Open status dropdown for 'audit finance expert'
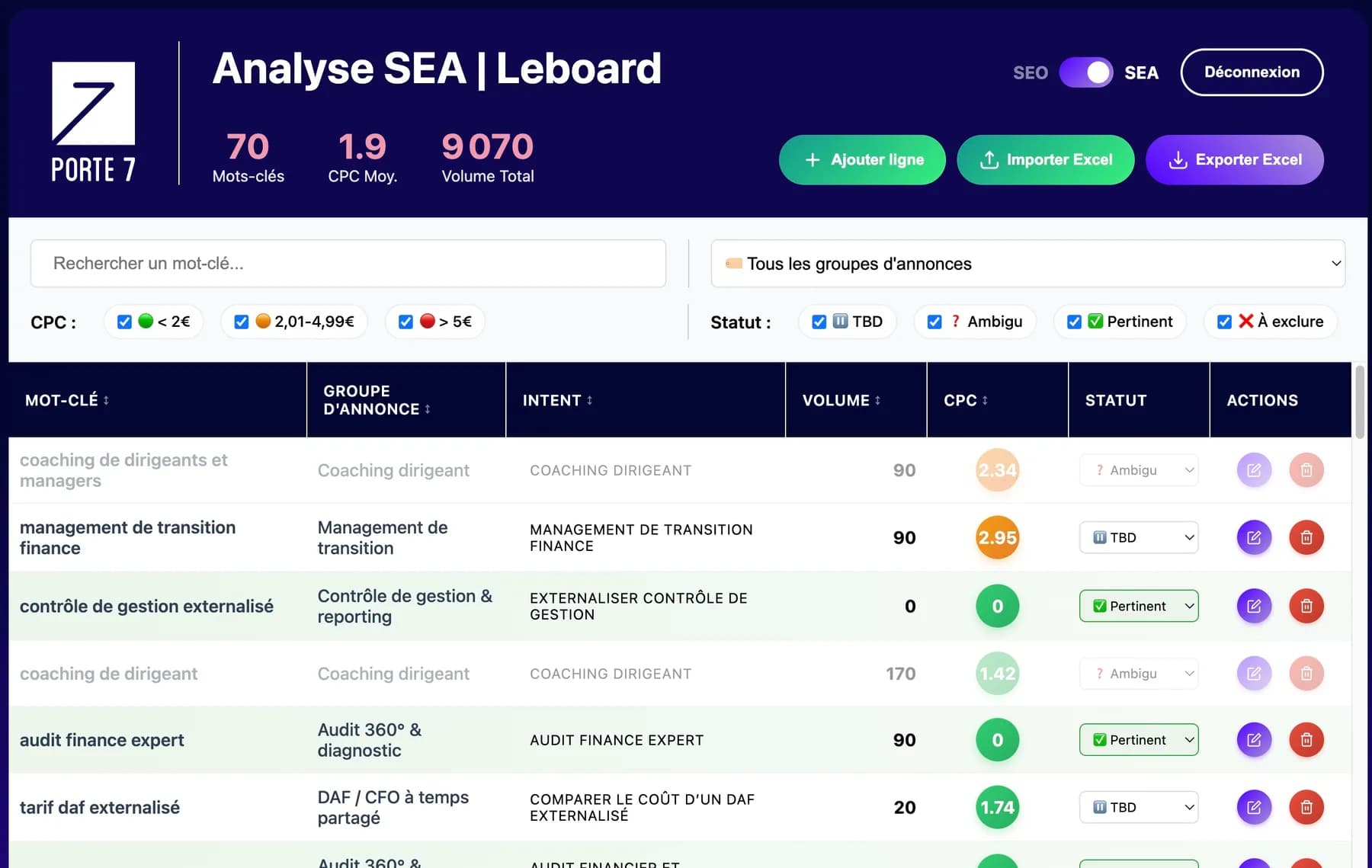Screen dimensions: 1372x868 click(1139, 740)
